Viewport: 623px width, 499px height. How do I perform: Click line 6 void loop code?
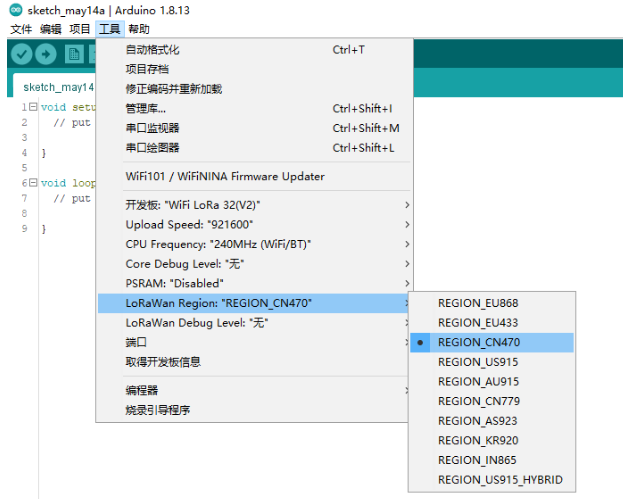click(x=68, y=183)
